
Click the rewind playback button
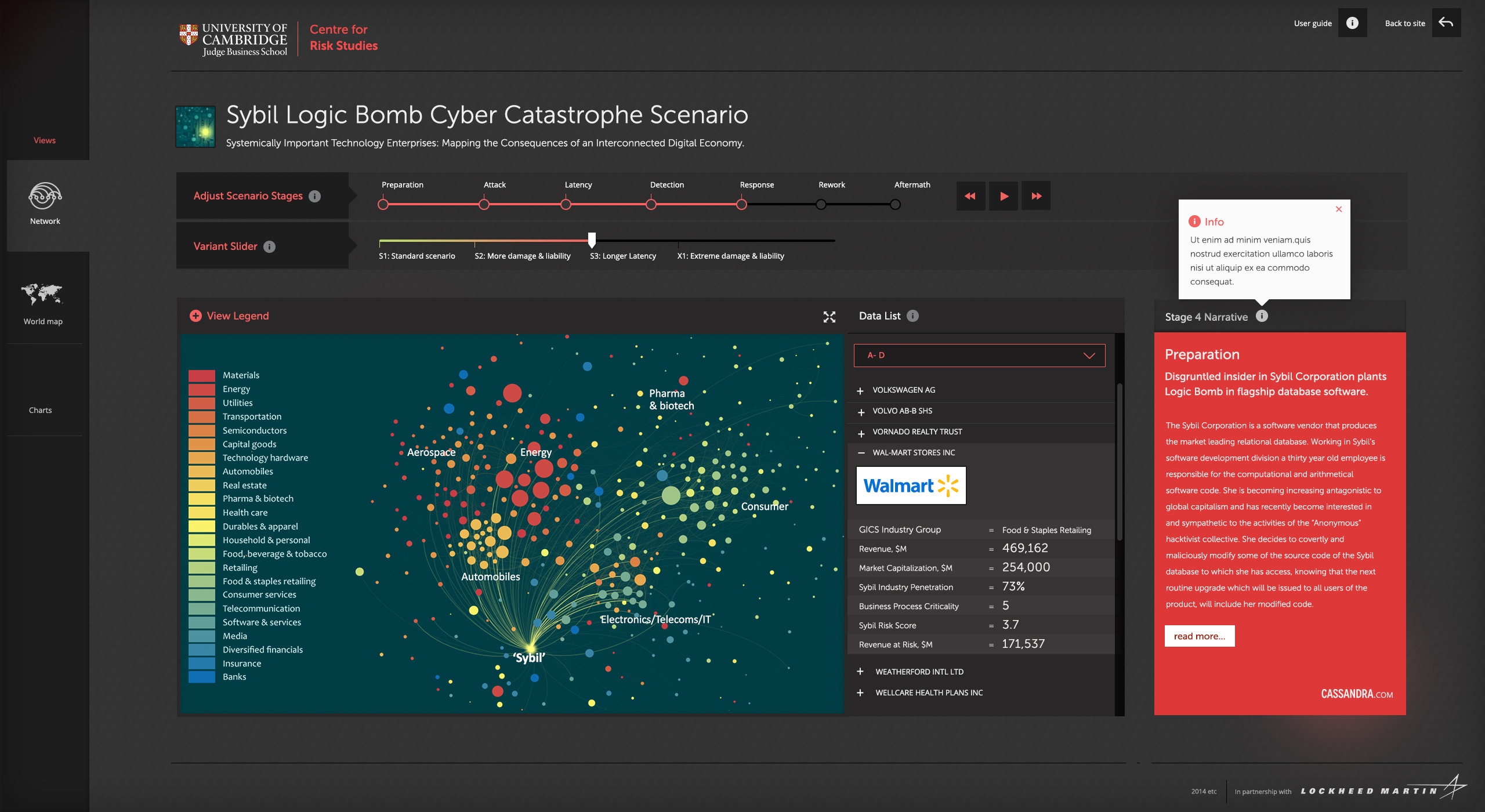pos(970,196)
